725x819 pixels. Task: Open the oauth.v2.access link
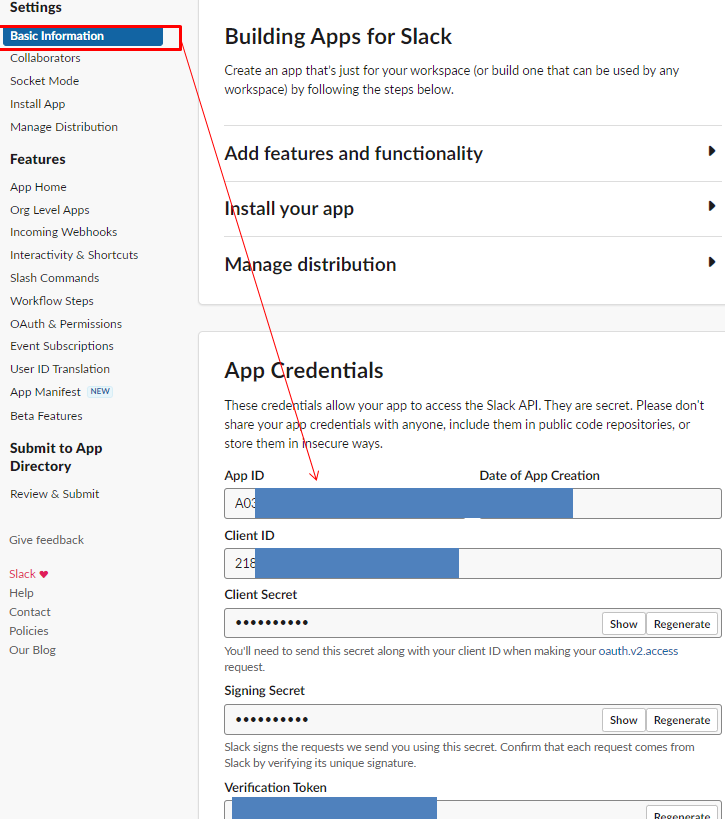tap(638, 651)
